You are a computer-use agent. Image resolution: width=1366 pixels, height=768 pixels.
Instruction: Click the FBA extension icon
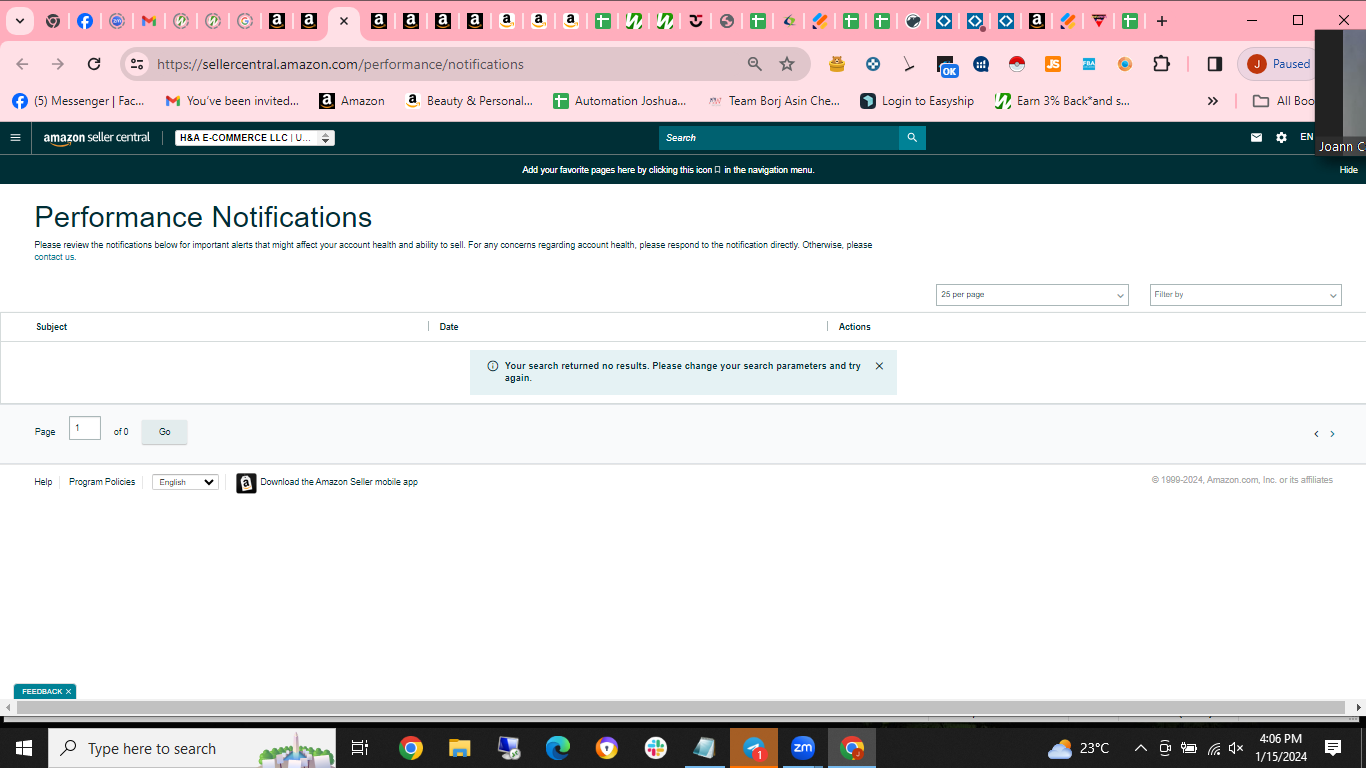(x=1089, y=64)
